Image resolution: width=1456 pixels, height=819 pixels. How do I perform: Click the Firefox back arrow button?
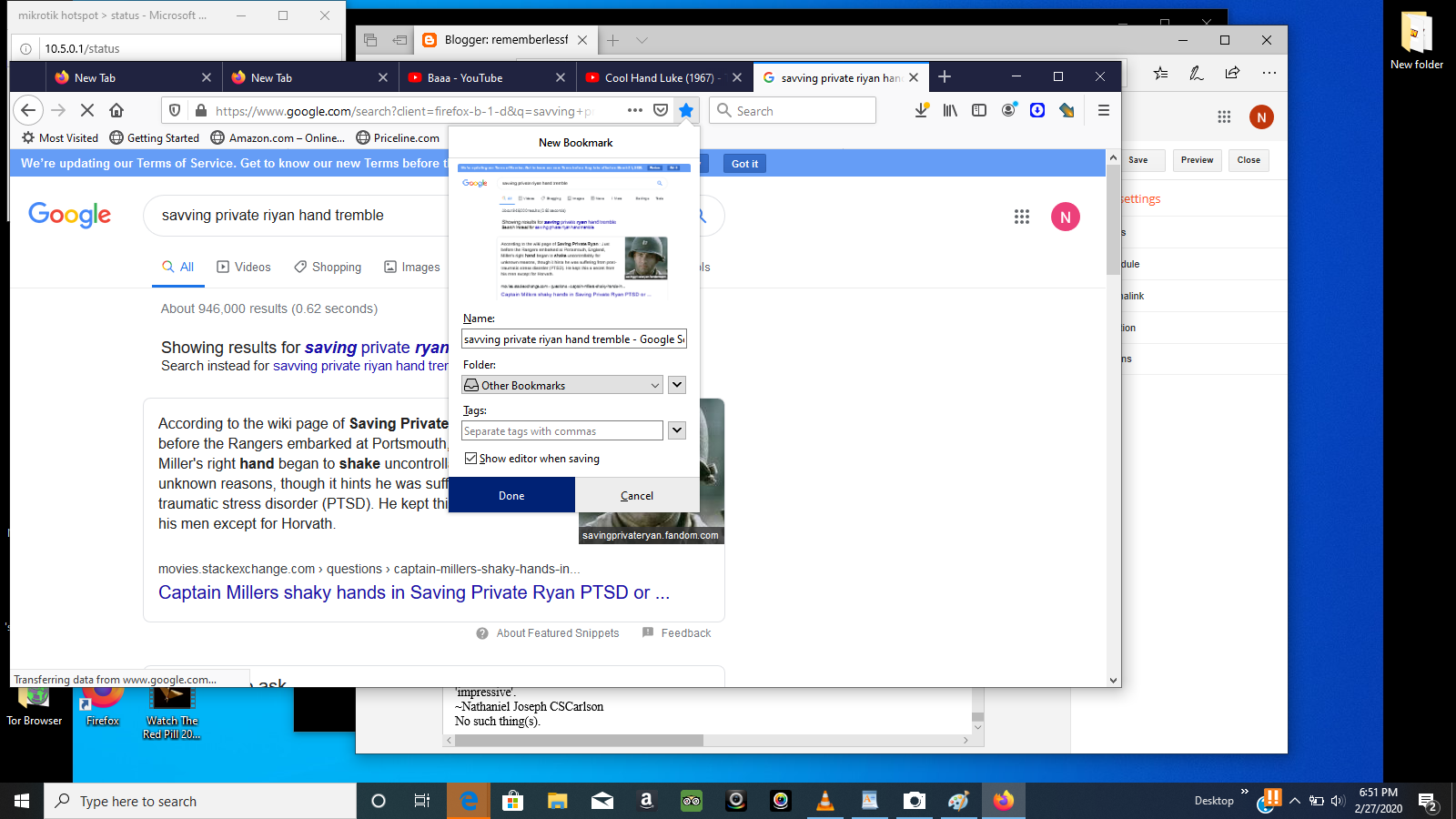click(28, 110)
